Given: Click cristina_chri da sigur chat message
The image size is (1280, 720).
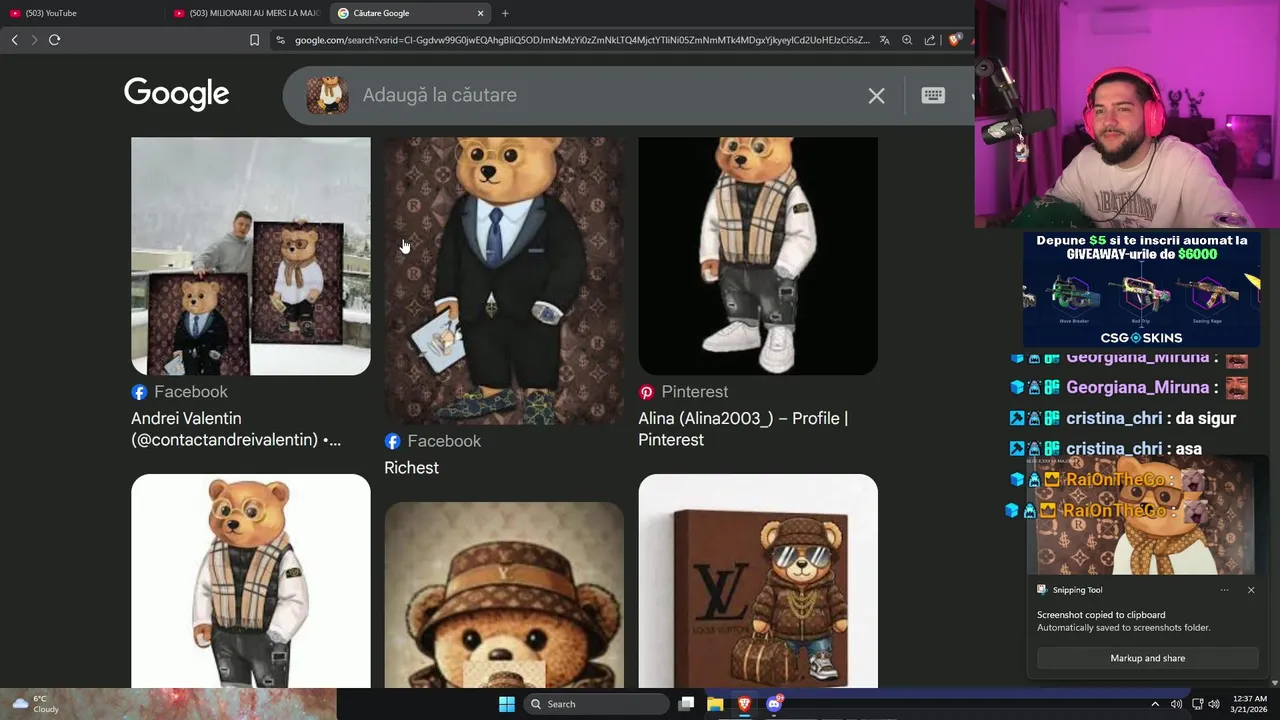Looking at the screenshot, I should point(1124,419).
